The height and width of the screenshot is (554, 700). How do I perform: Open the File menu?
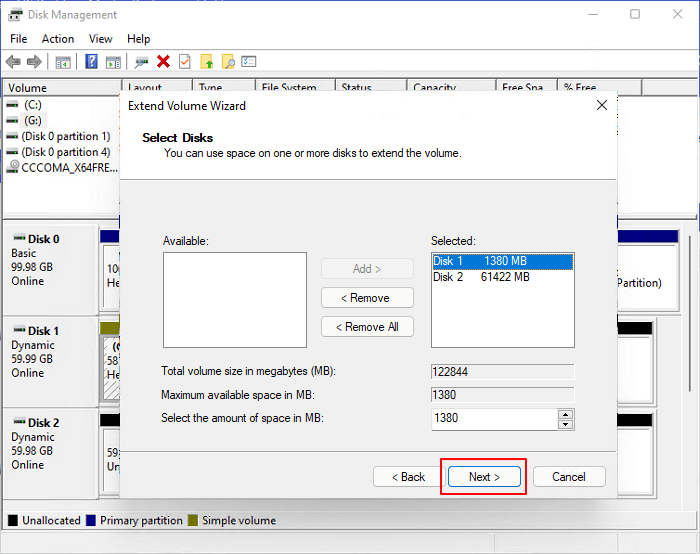(19, 39)
